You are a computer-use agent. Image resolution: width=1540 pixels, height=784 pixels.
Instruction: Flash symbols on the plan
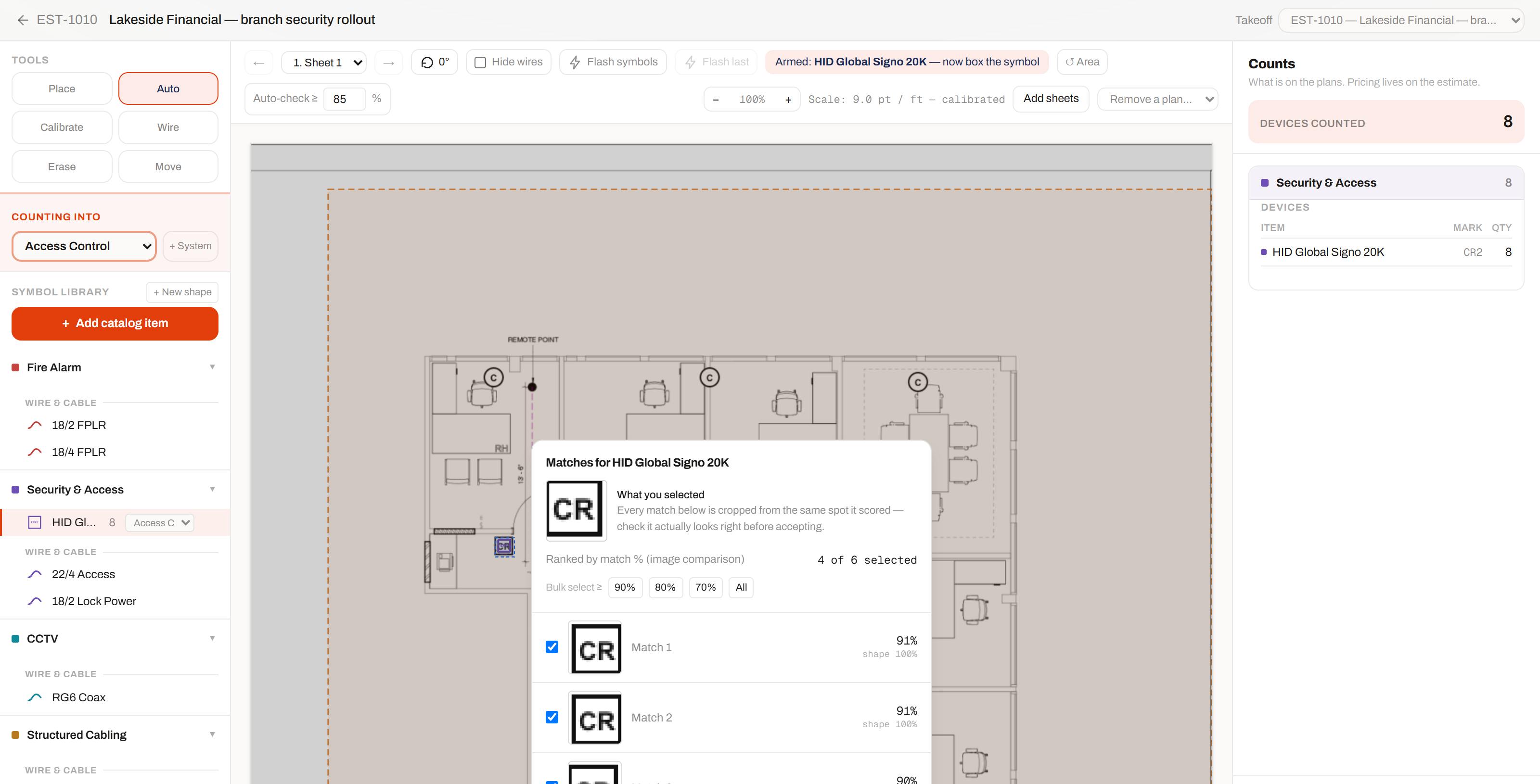click(x=613, y=62)
